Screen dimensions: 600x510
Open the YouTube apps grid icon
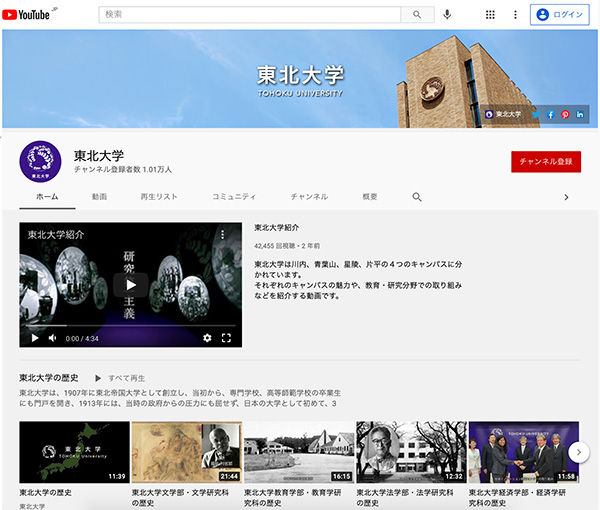point(490,15)
